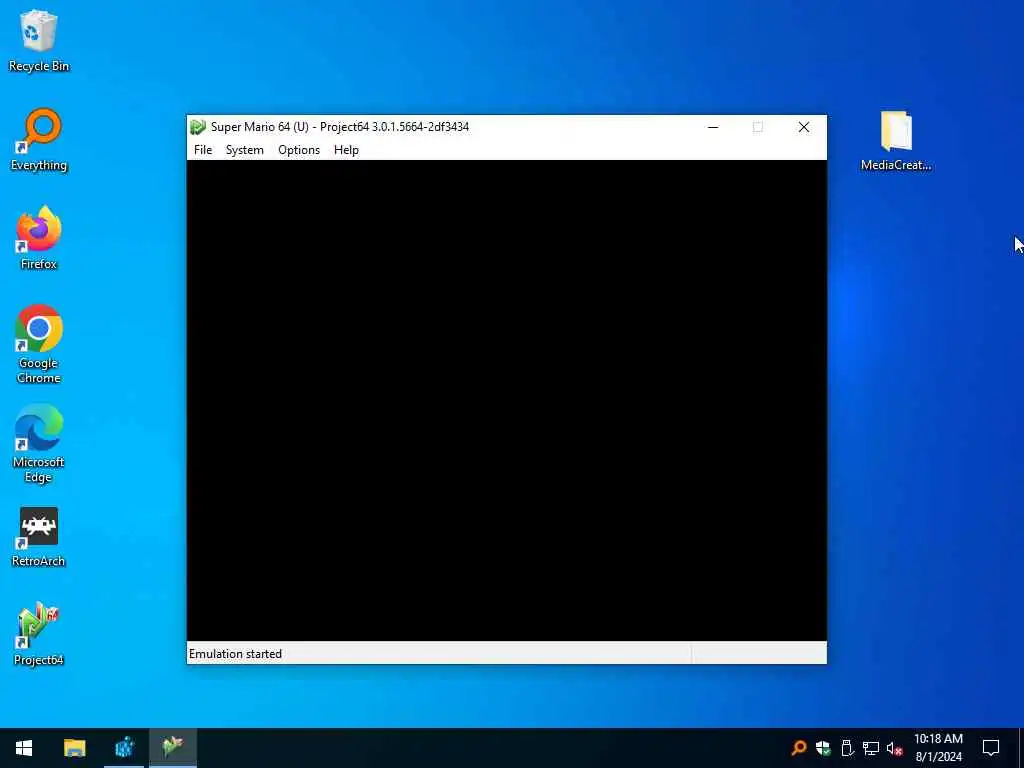Image resolution: width=1024 pixels, height=768 pixels.
Task: Select the Google Chrome desktop shortcut
Action: click(39, 344)
